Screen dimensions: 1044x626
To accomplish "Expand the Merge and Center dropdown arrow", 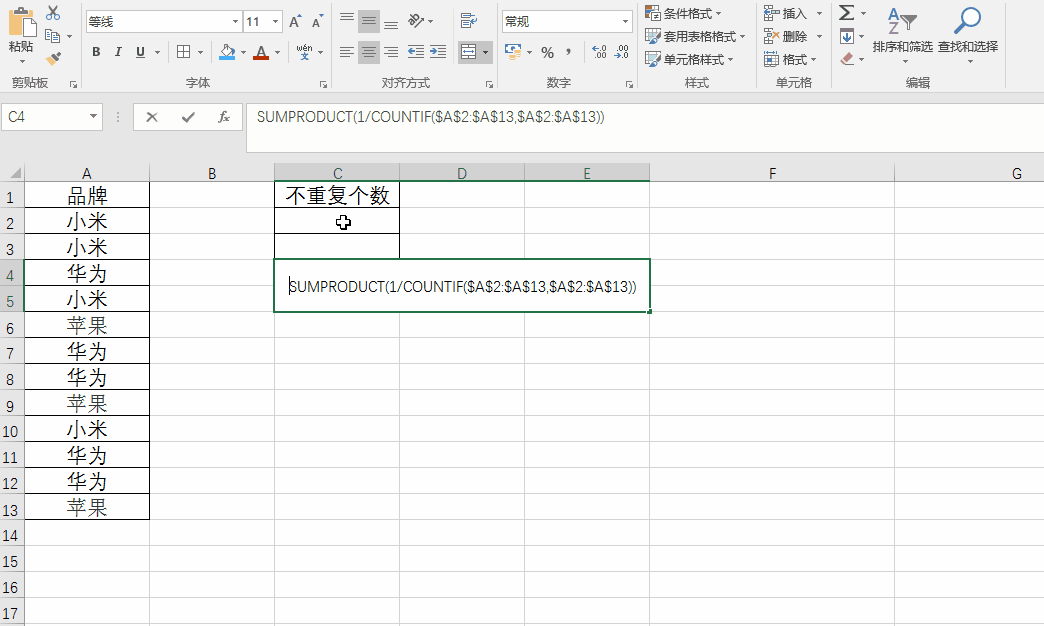I will click(x=485, y=51).
